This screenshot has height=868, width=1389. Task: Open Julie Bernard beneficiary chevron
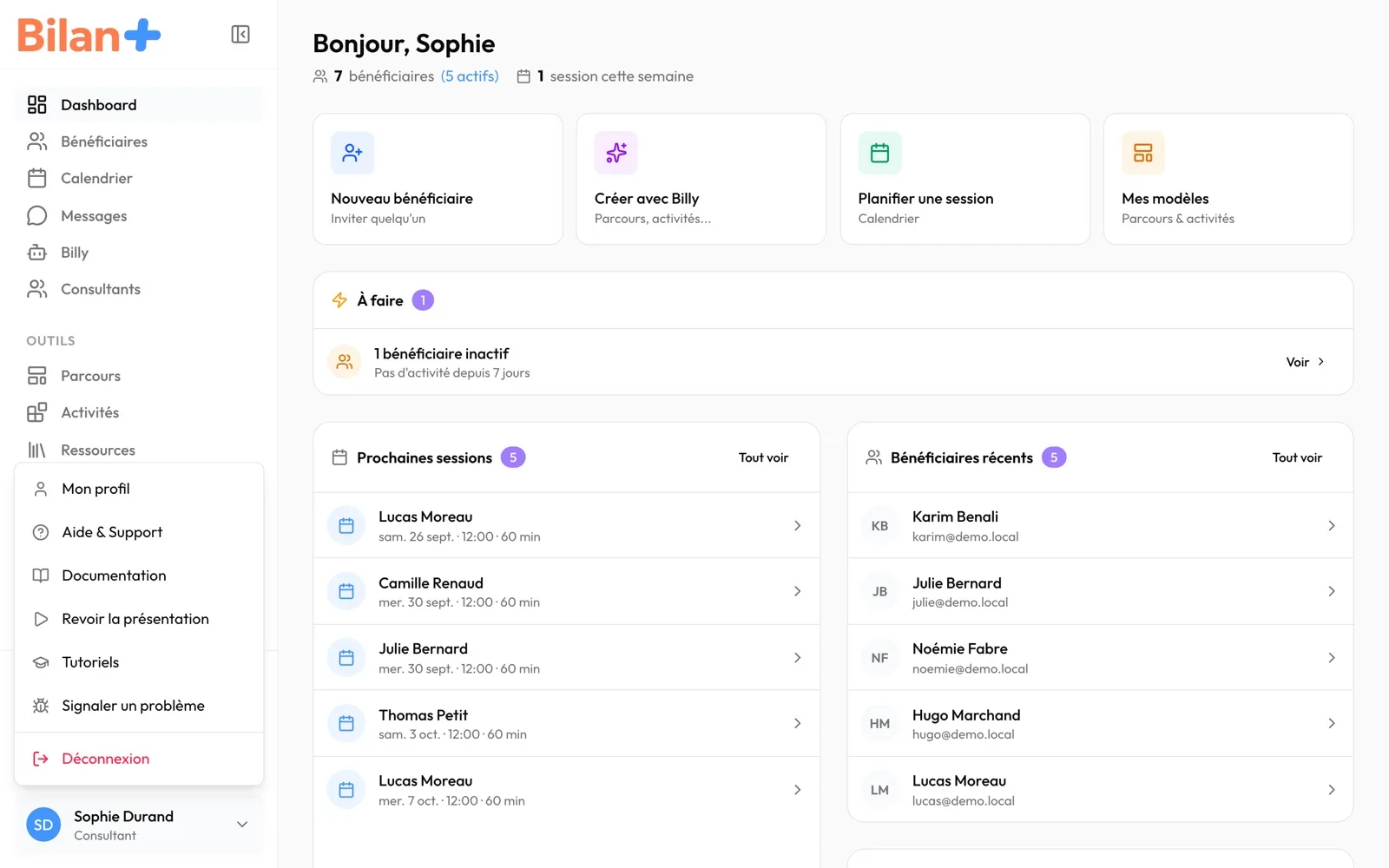1332,591
